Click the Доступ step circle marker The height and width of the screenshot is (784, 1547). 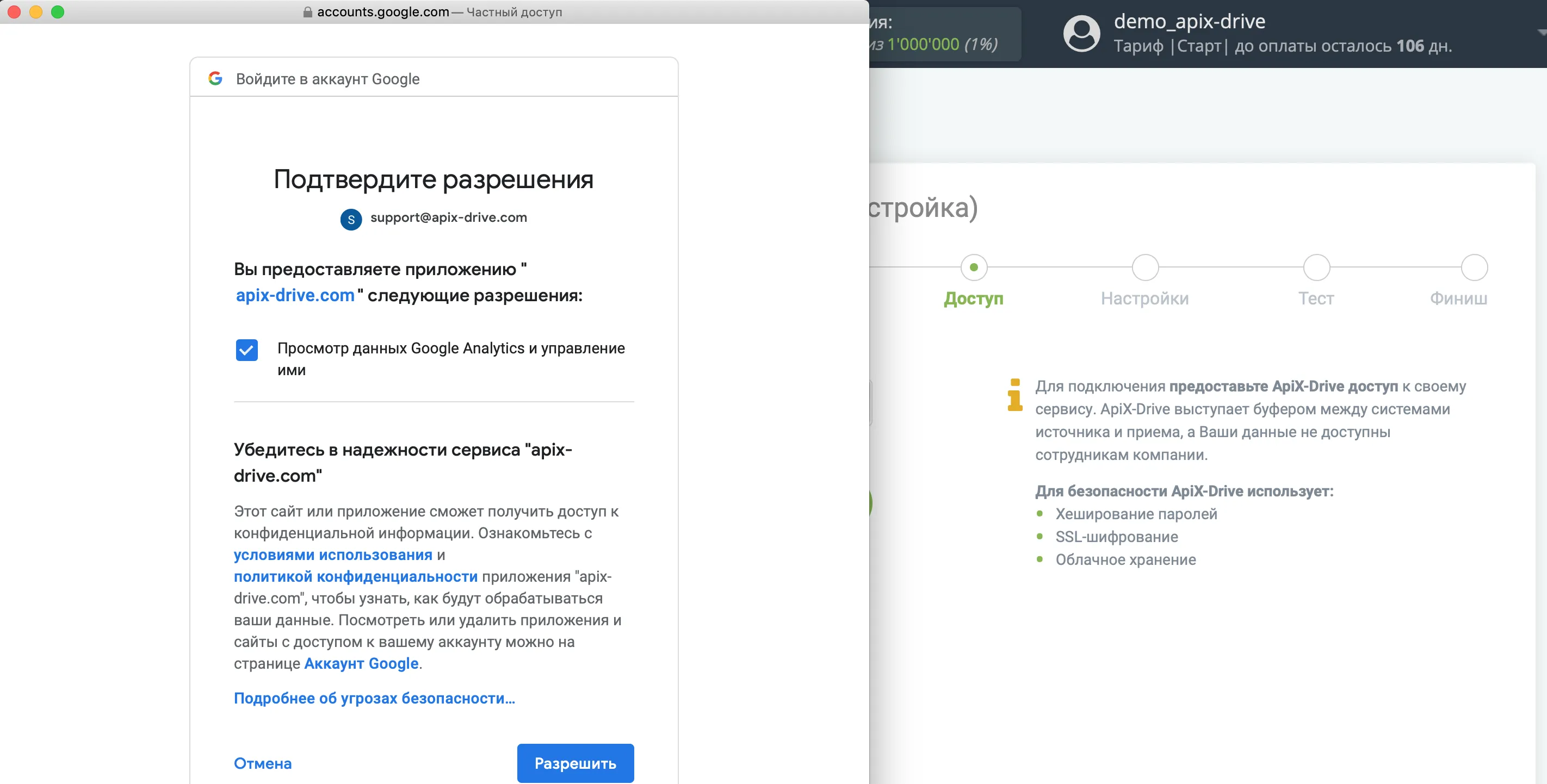pos(974,267)
